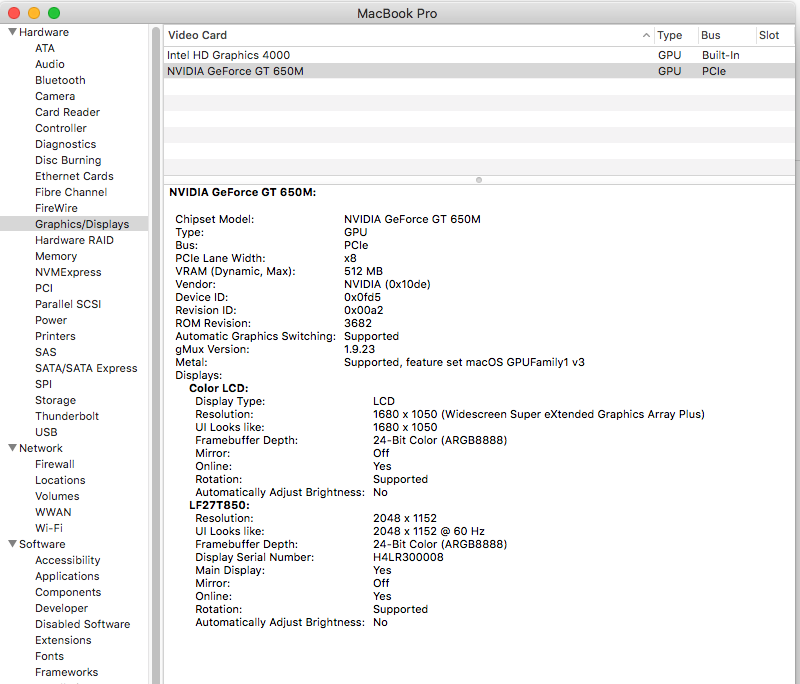
Task: Select ATA in the sidebar
Action: point(45,48)
